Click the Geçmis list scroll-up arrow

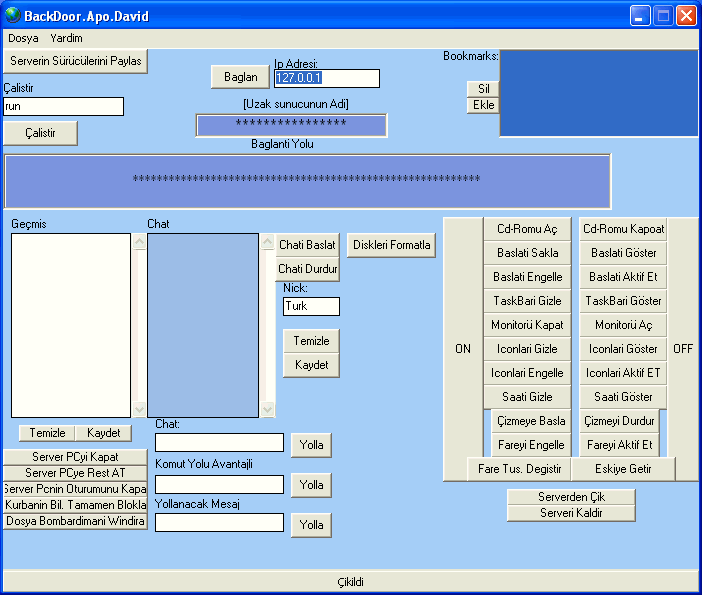coord(138,242)
